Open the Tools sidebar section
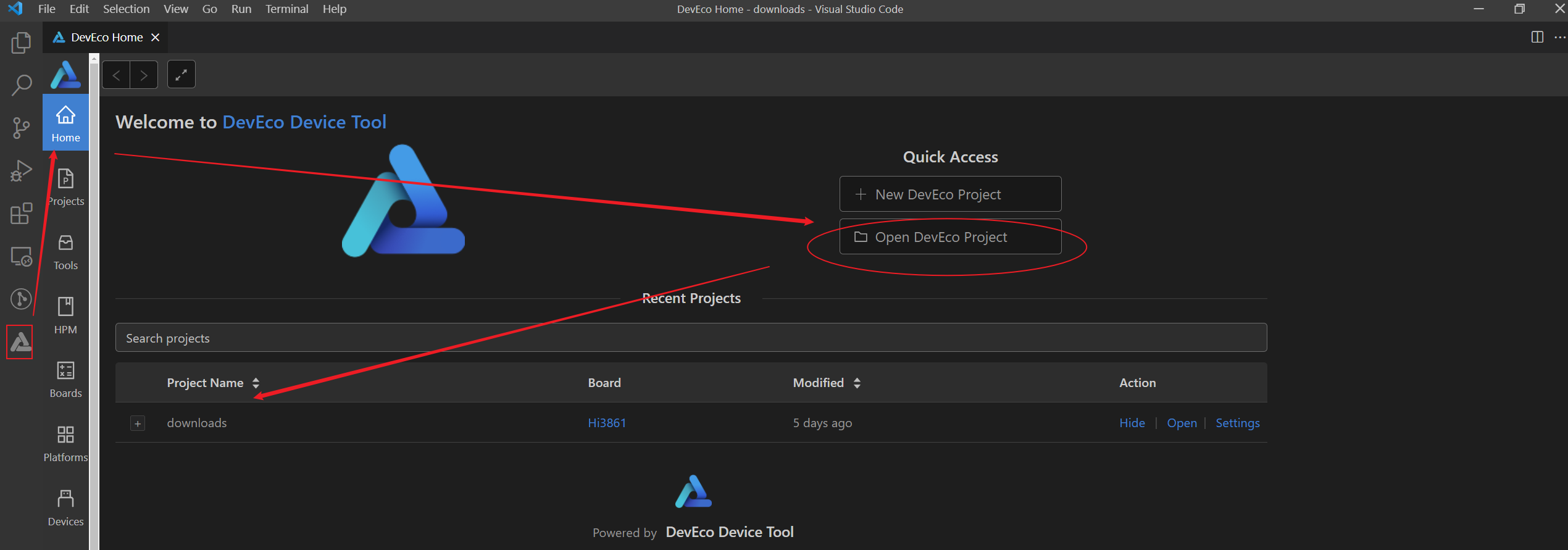The width and height of the screenshot is (1568, 550). [x=65, y=252]
